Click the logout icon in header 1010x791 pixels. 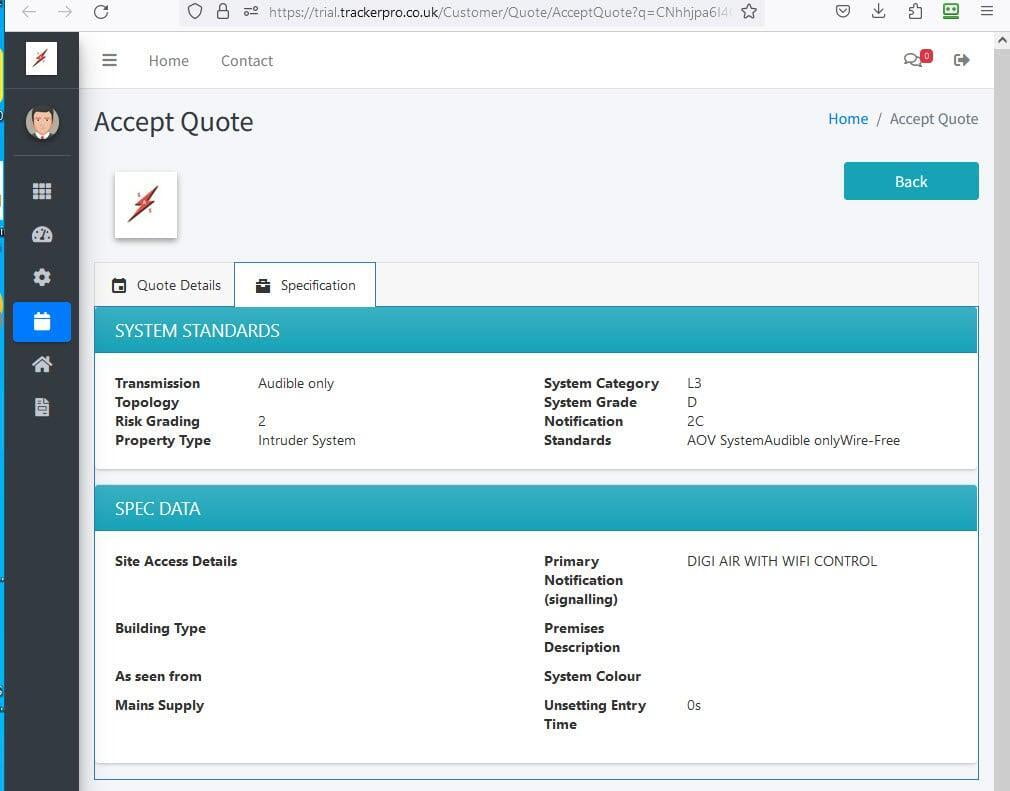(962, 60)
